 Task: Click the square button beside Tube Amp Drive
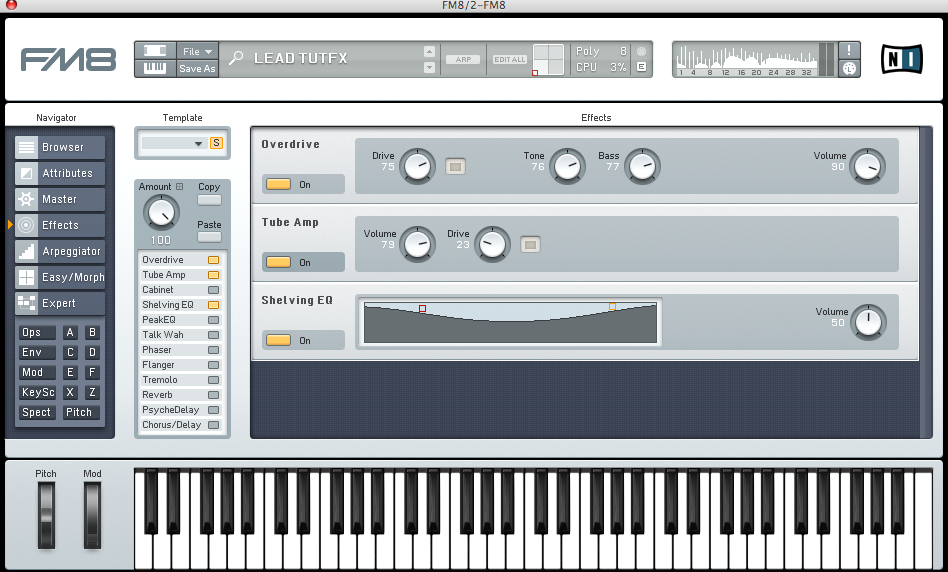pos(530,244)
